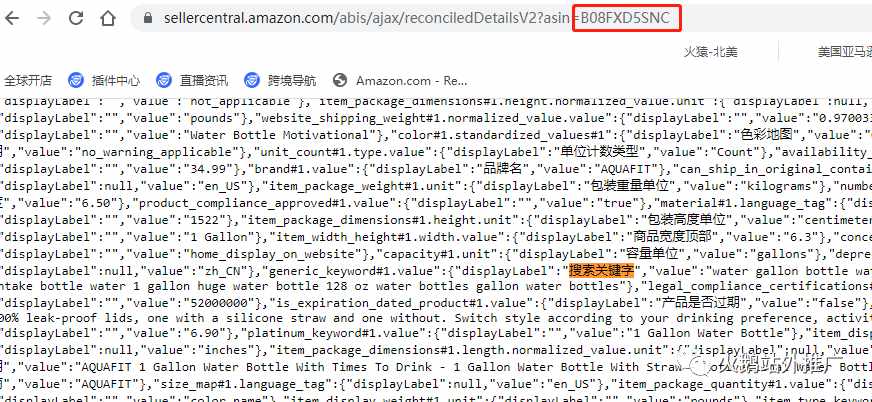Click the ASIN B08FXD5SNC in the URL
The image size is (872, 402).
click(x=625, y=18)
